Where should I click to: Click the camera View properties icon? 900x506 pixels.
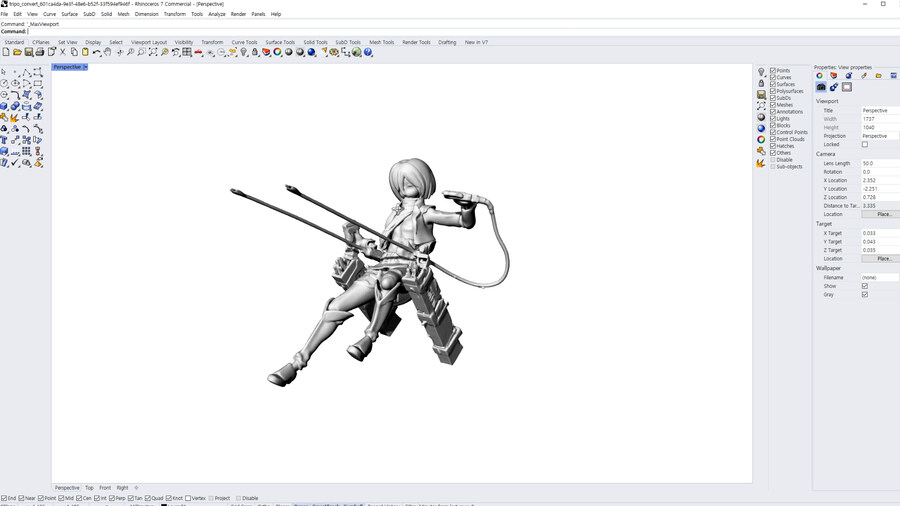(821, 87)
